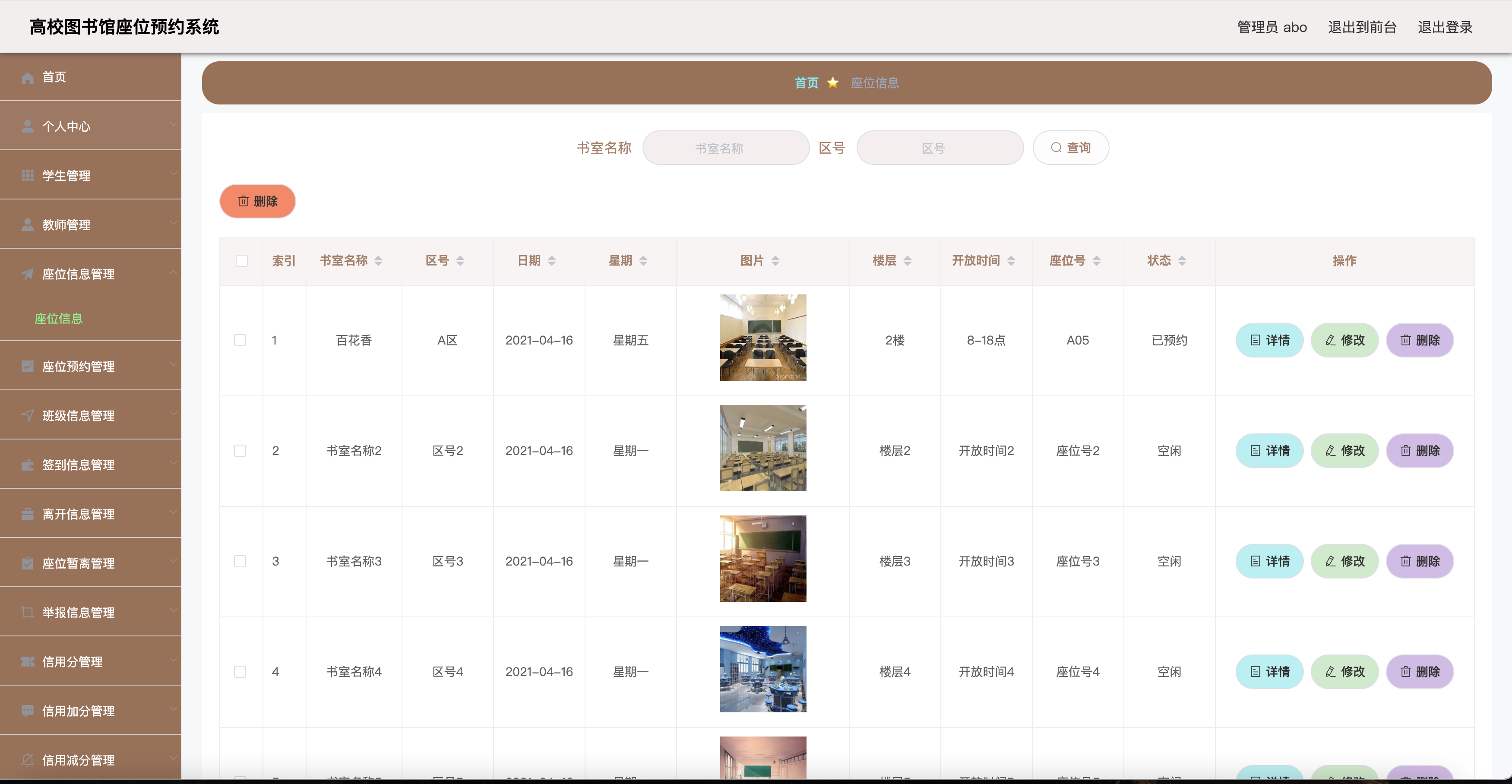Expand the 签到信息管理 menu chevron
The image size is (1512, 784).
pos(173,463)
